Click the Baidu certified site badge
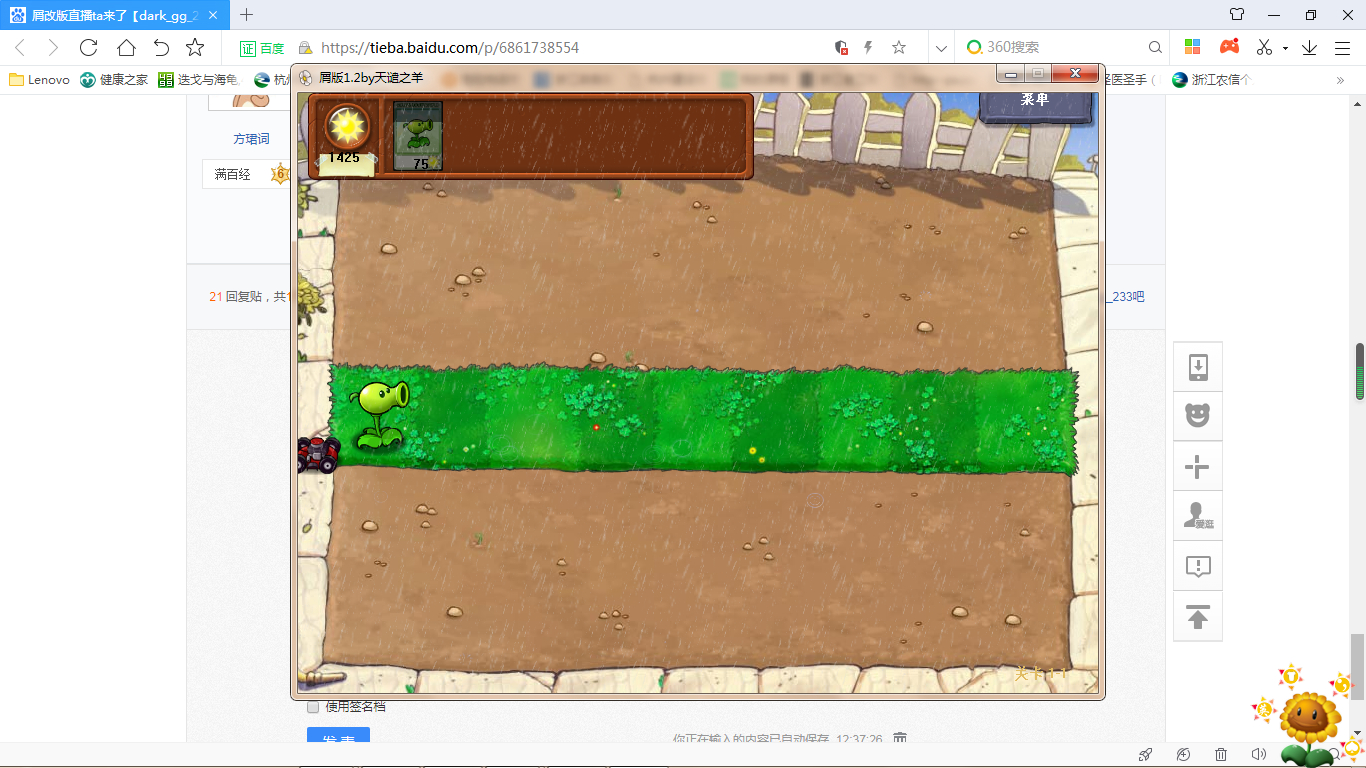The width and height of the screenshot is (1366, 768). [x=262, y=48]
